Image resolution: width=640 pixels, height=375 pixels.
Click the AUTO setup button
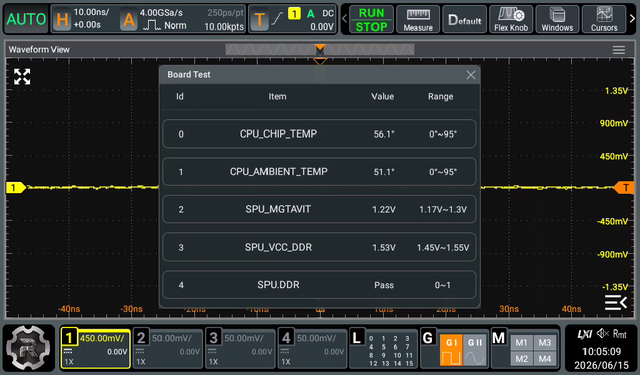[26, 19]
